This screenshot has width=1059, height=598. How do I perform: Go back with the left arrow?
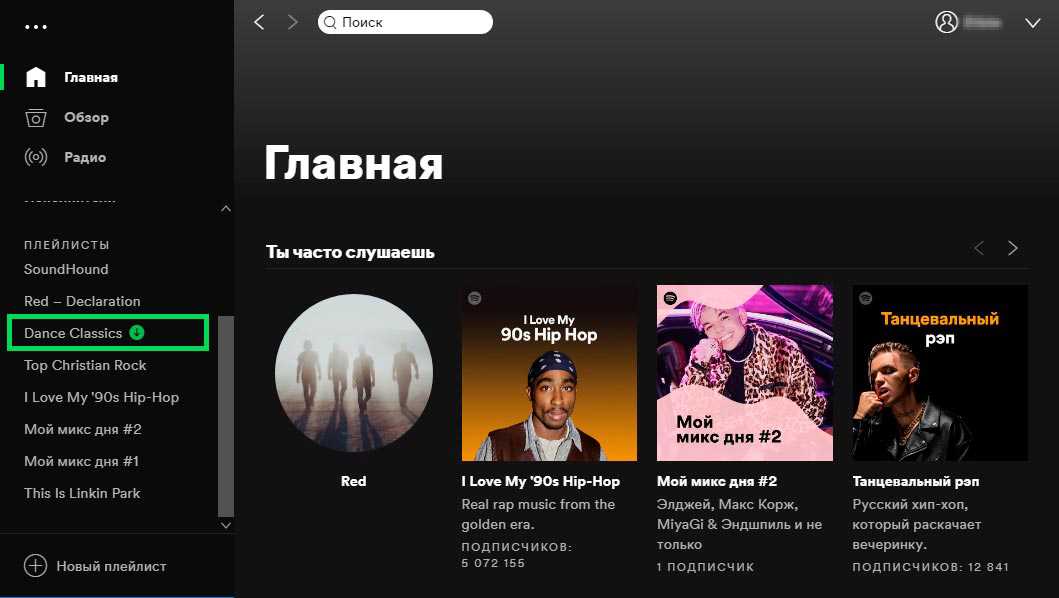point(259,22)
